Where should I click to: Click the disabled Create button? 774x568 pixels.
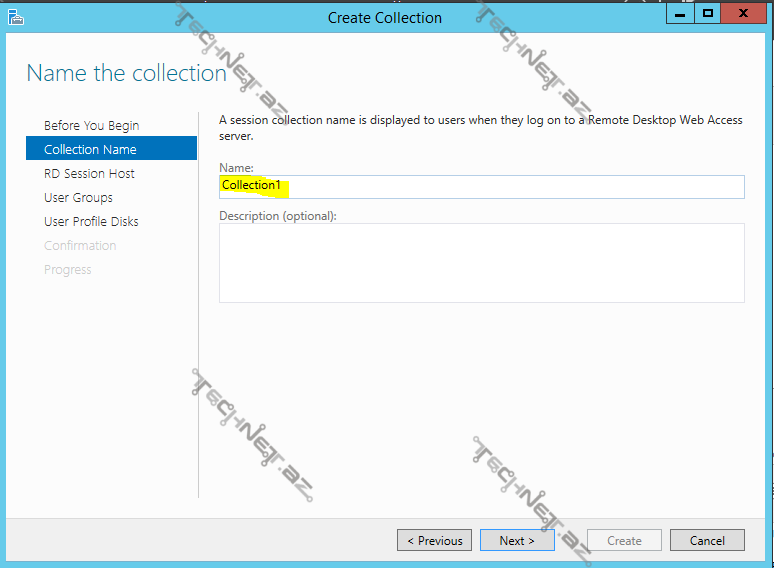click(x=624, y=540)
